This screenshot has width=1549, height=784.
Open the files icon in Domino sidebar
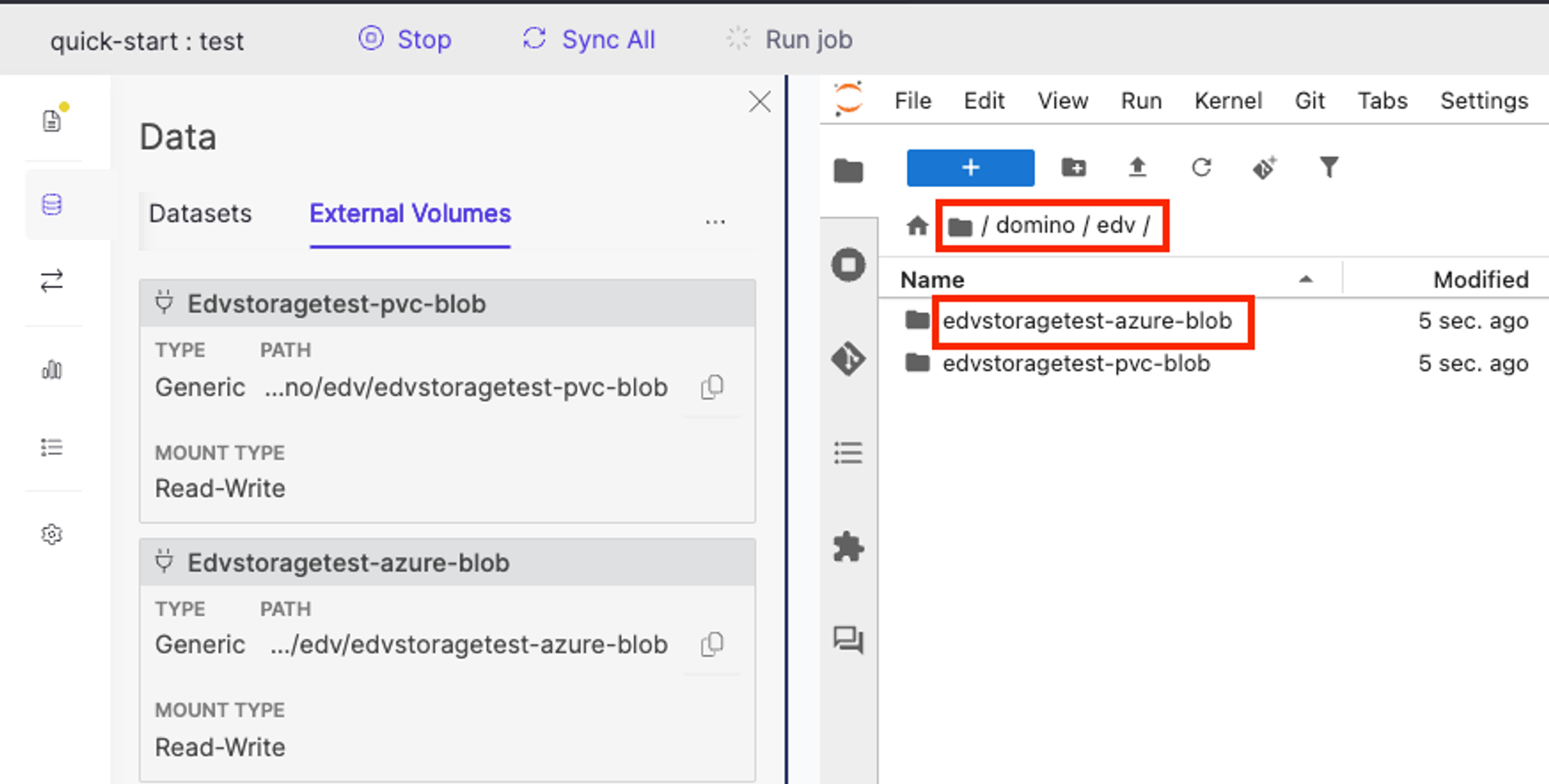point(52,120)
